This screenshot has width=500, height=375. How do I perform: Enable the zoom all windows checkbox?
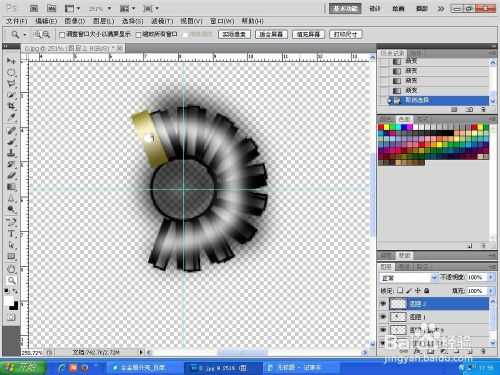tap(138, 35)
